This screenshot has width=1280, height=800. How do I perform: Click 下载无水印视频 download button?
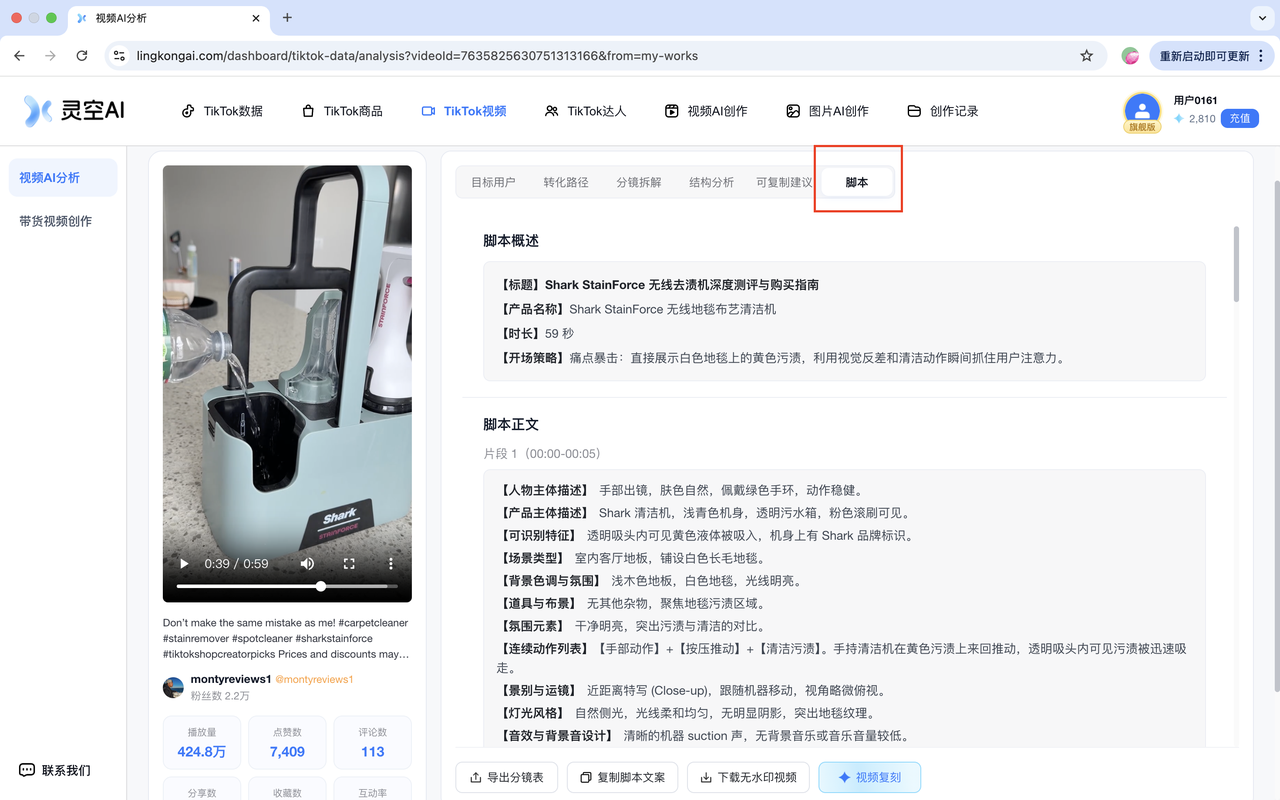(748, 777)
